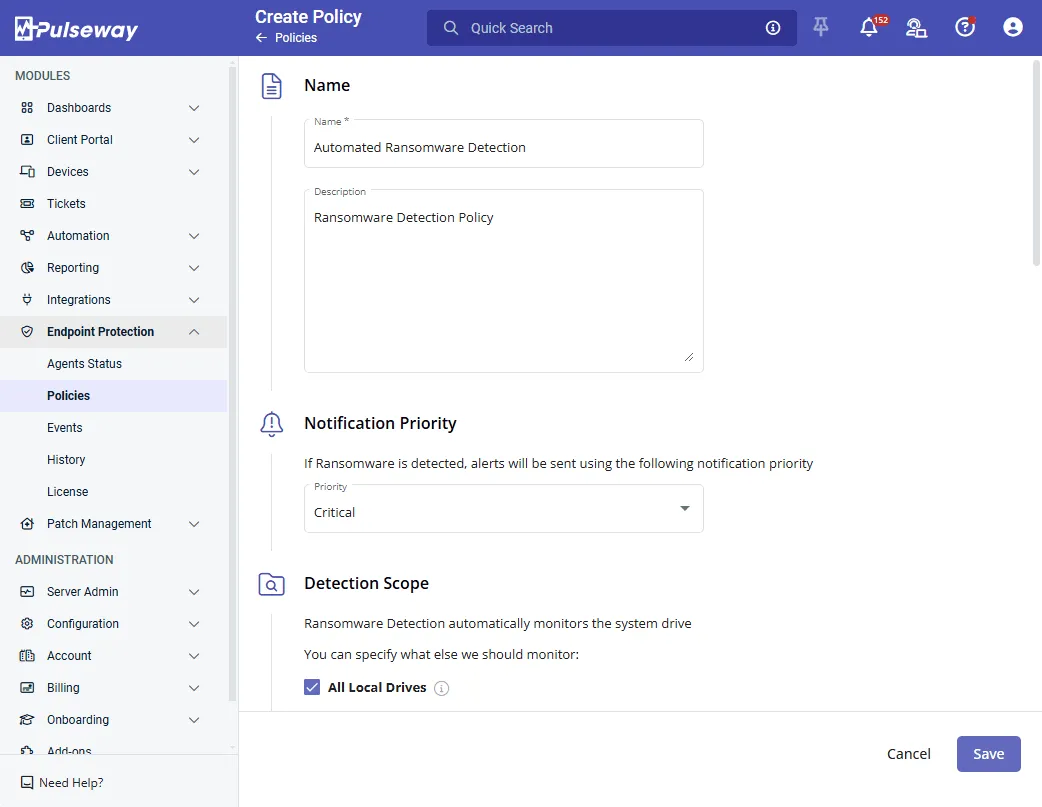Open Agents Status in the sidebar
Viewport: 1042px width, 807px height.
coord(84,364)
